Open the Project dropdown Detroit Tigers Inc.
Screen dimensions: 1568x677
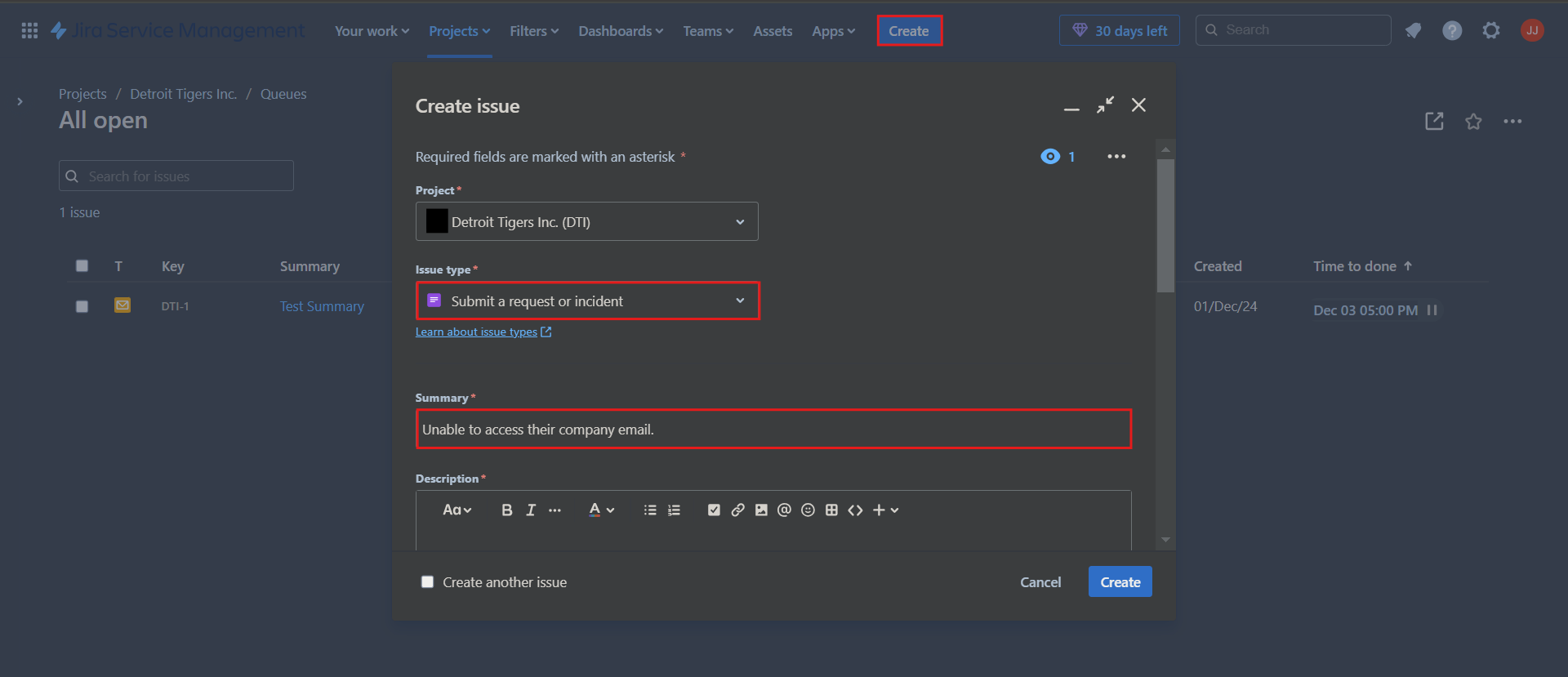[586, 221]
